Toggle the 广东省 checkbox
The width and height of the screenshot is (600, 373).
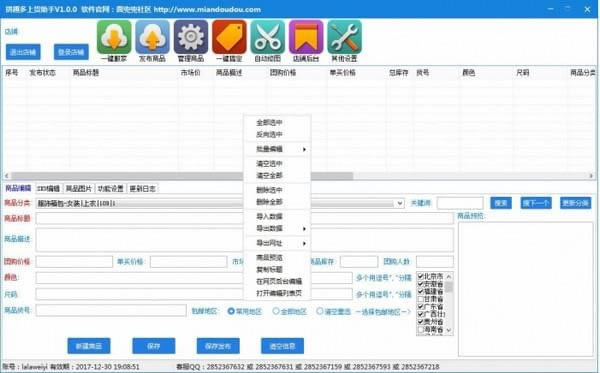click(421, 306)
